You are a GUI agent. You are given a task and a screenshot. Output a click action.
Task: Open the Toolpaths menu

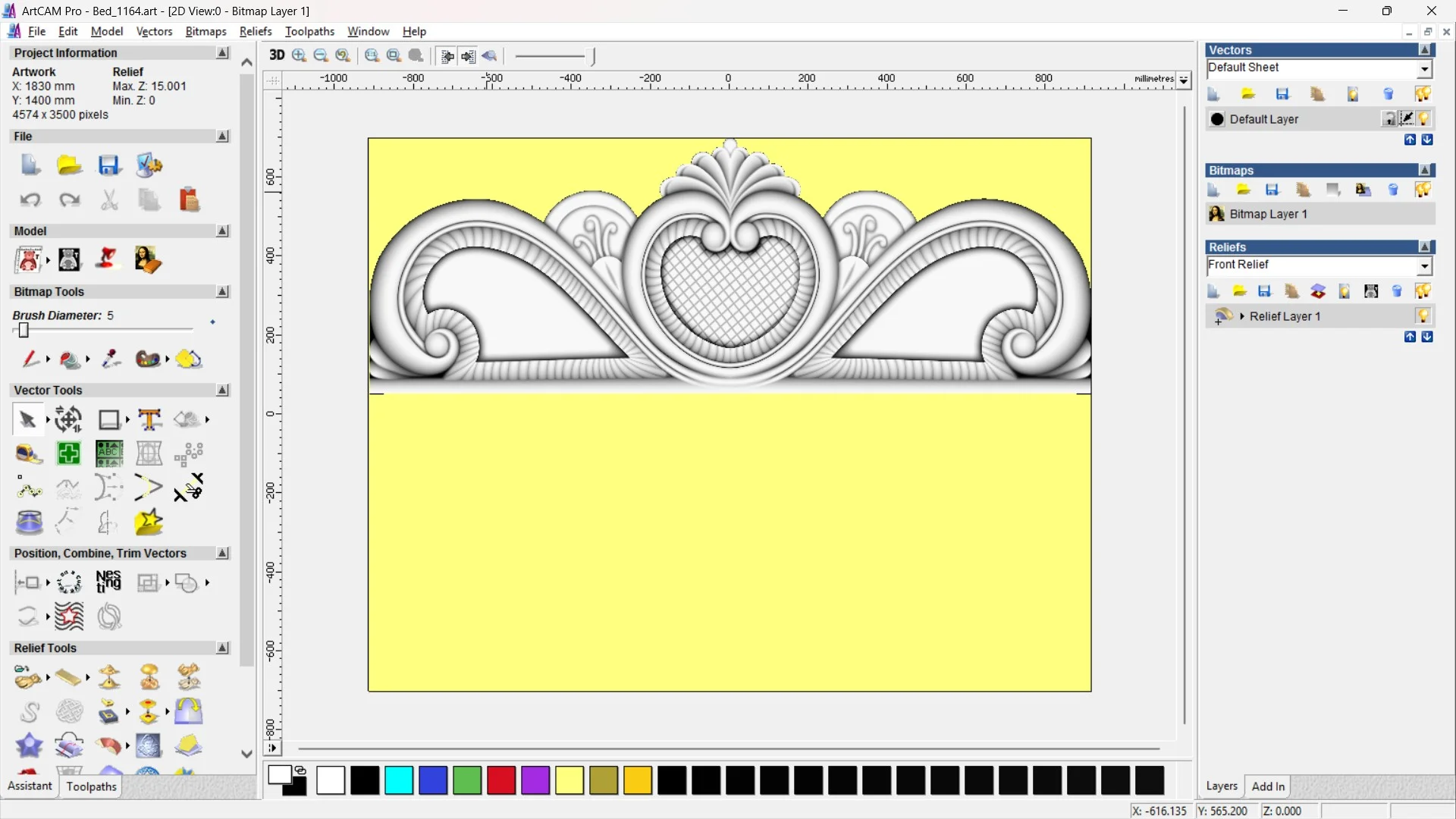pyautogui.click(x=309, y=31)
